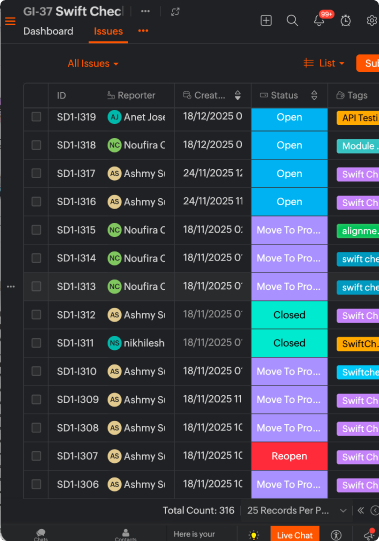Select the checkbox for SD1-I307
379x541 pixels.
click(x=36, y=456)
